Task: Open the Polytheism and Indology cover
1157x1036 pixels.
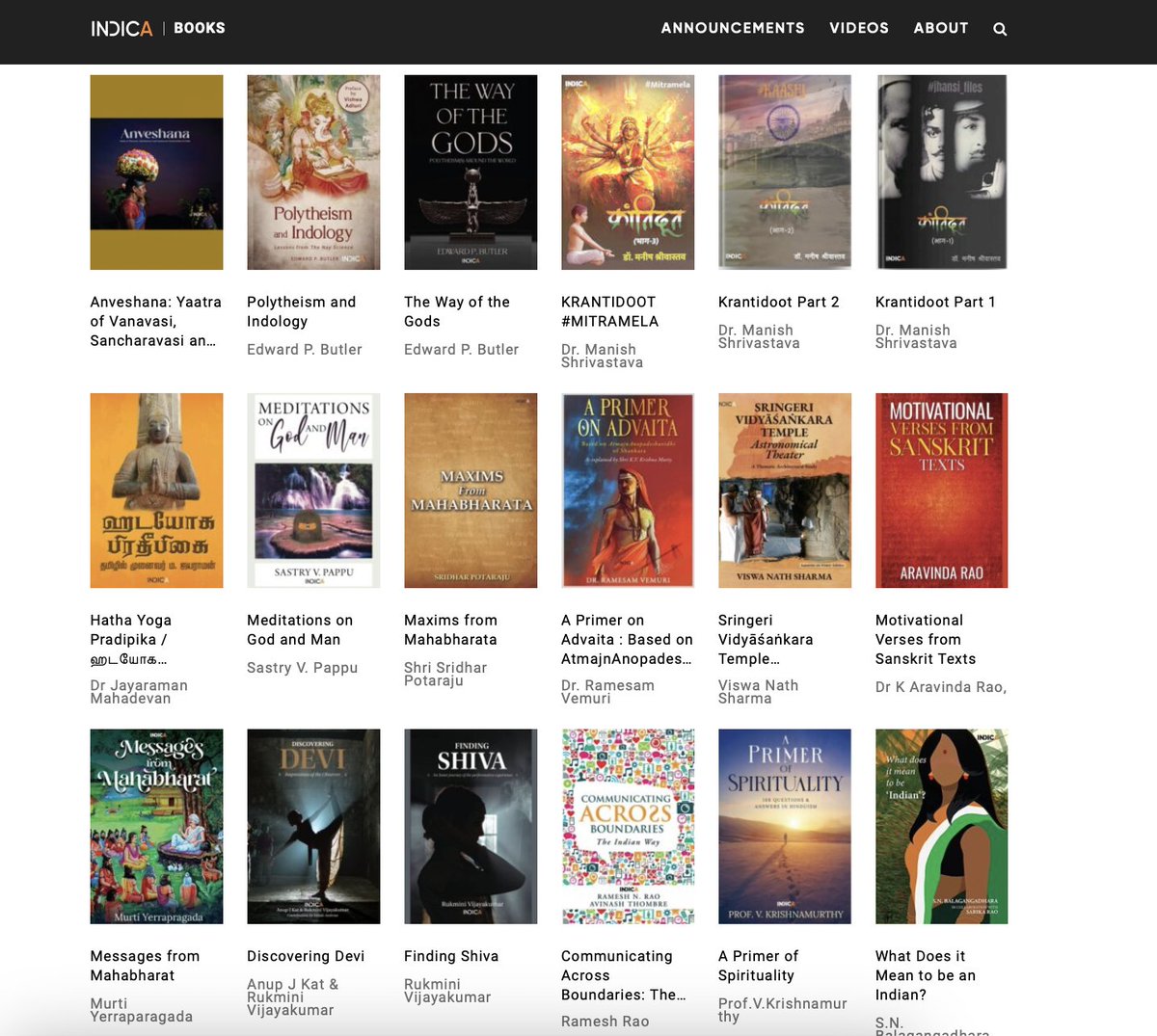Action: 313,173
